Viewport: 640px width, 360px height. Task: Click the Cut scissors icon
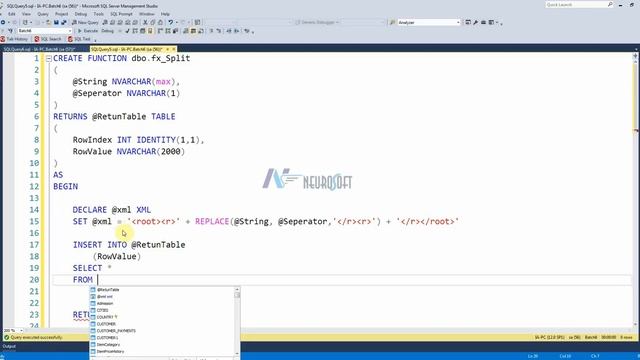tap(145, 22)
